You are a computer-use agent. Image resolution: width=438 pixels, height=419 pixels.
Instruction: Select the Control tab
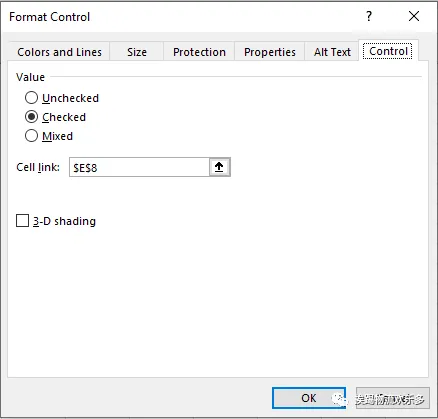tap(388, 51)
